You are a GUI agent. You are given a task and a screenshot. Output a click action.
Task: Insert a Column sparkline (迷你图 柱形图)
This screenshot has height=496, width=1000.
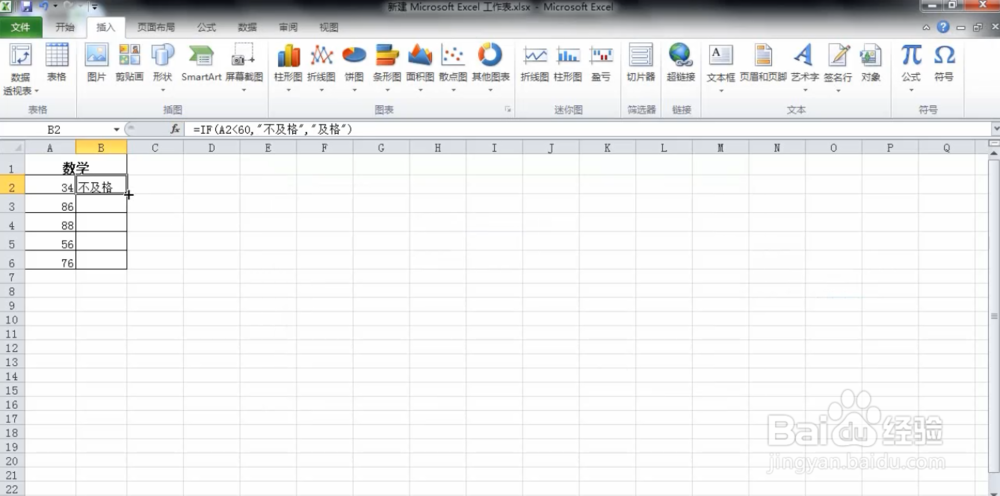pos(568,64)
